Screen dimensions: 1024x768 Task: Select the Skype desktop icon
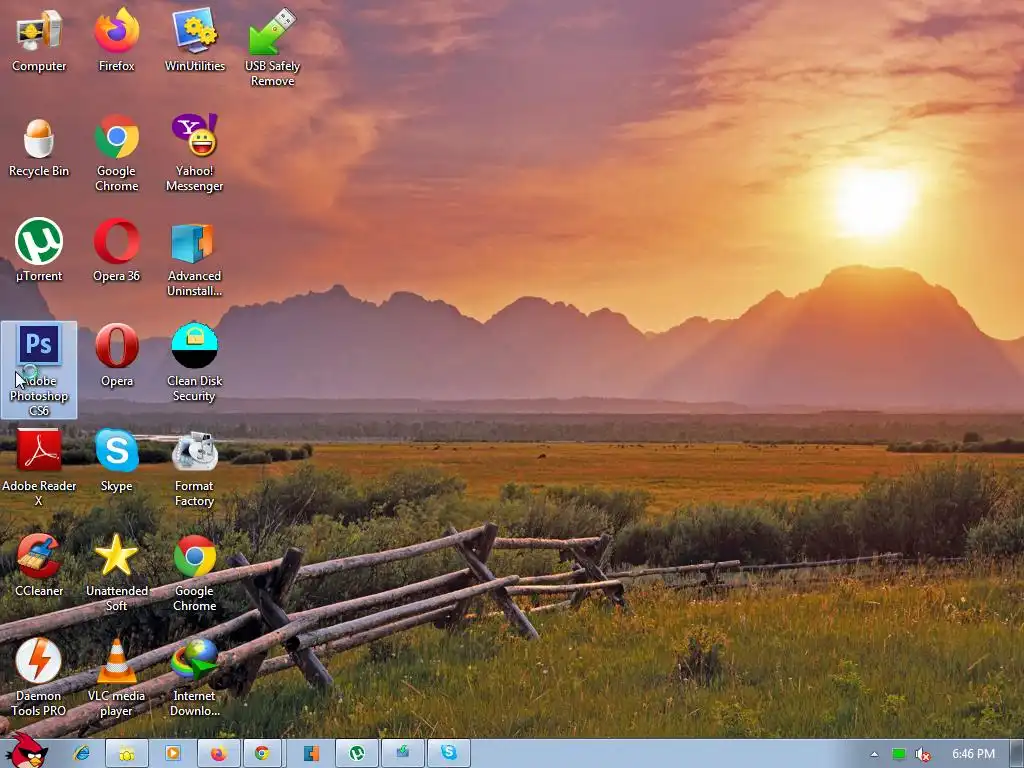click(116, 461)
